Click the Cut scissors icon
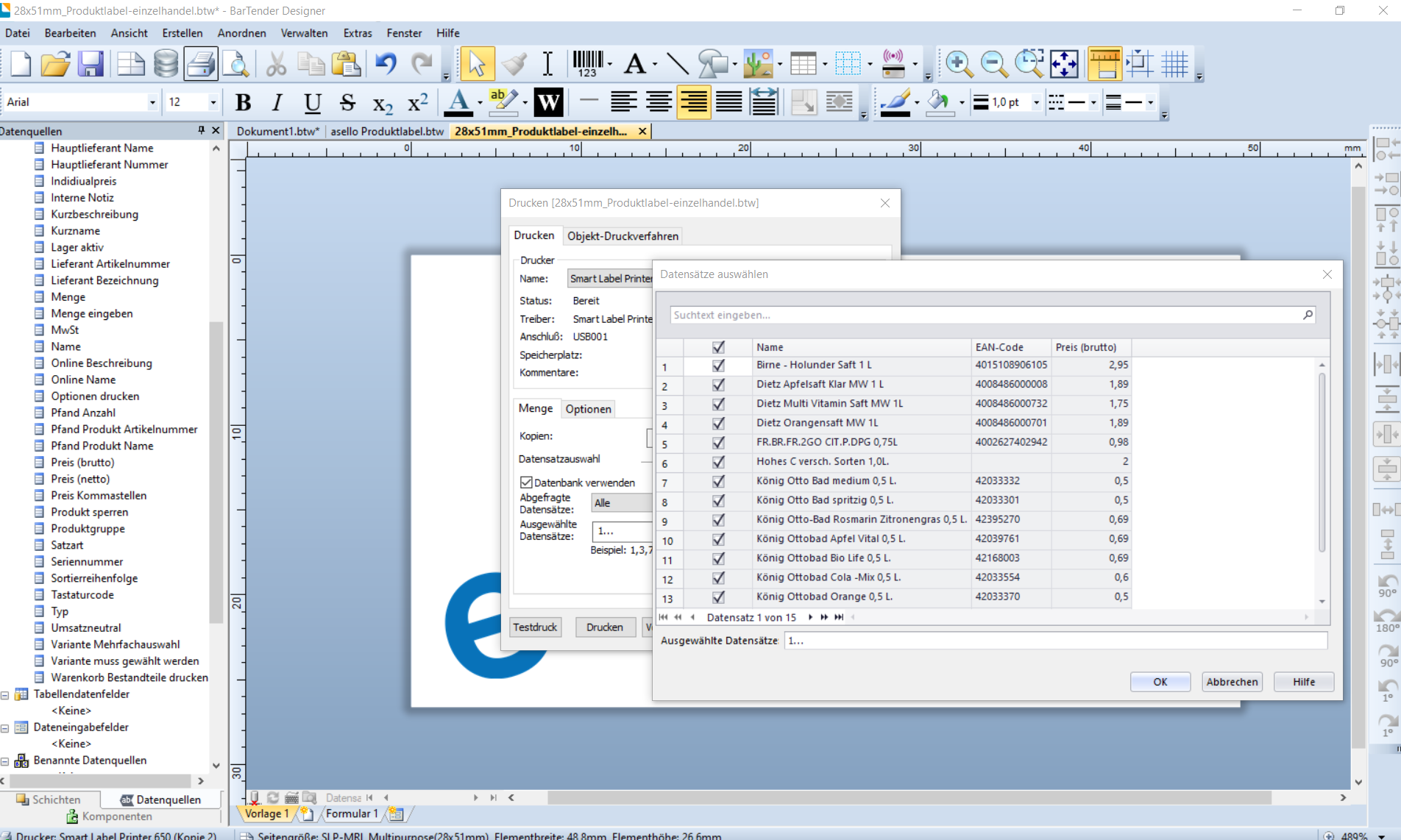The image size is (1401, 840). point(276,65)
